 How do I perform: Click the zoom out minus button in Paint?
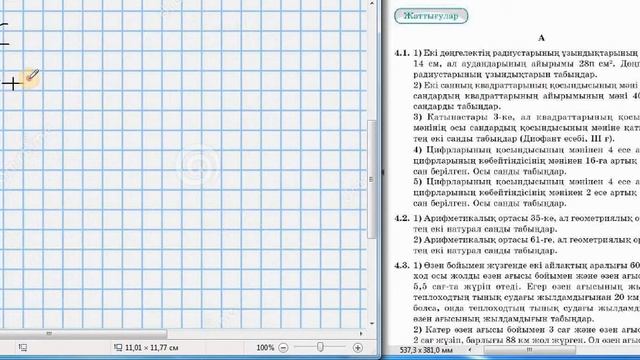click(x=283, y=348)
